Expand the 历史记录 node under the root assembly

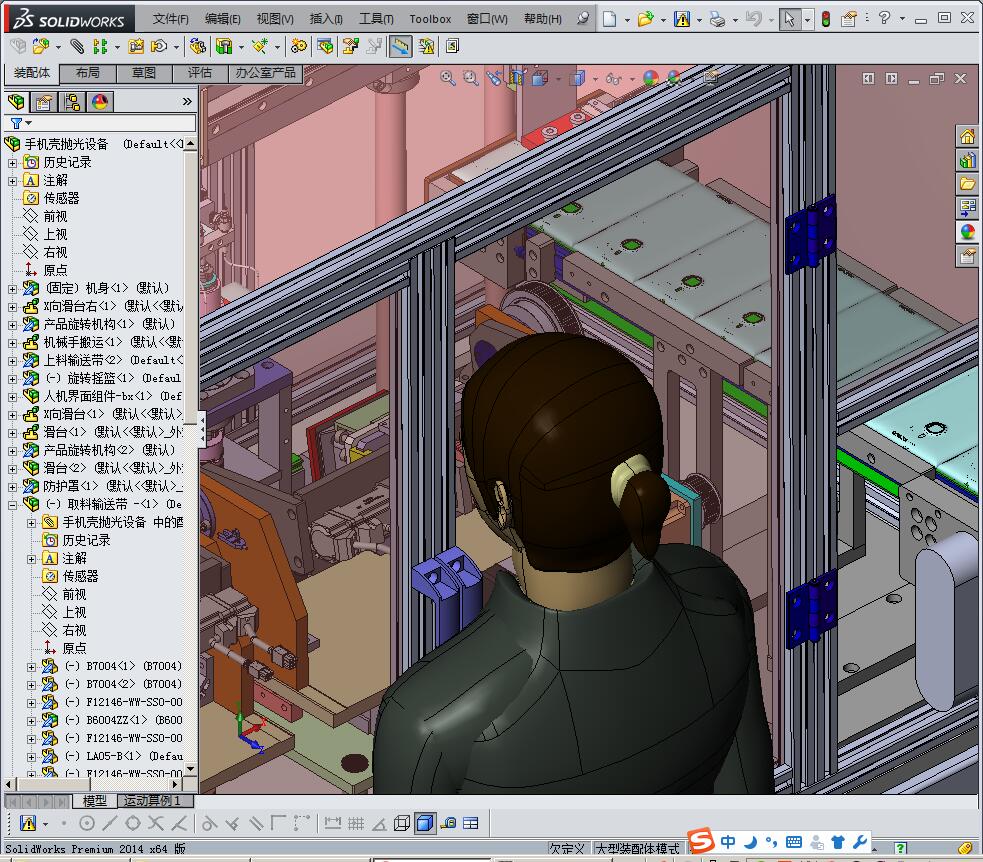click(13, 163)
